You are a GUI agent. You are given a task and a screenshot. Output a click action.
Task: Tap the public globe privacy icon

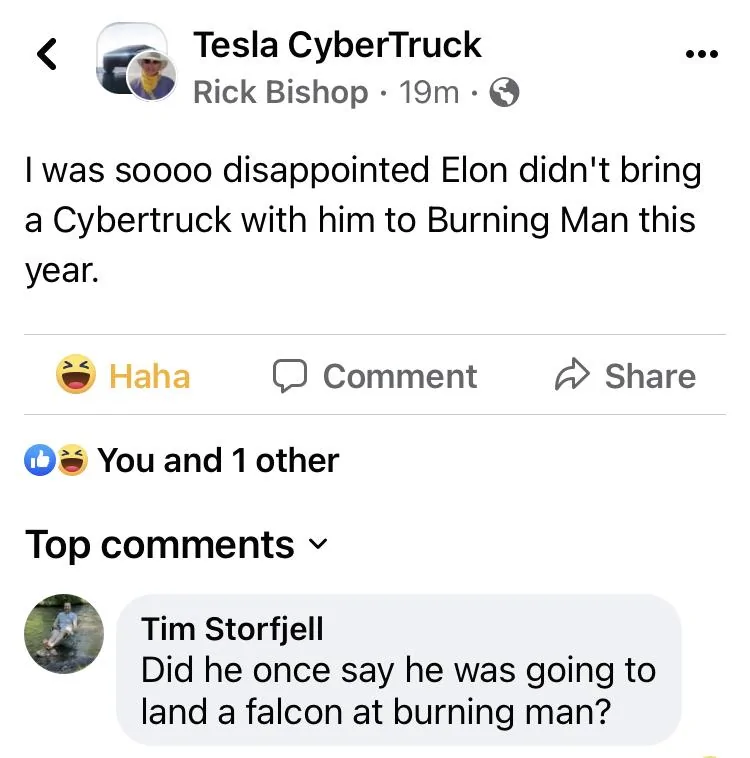(x=506, y=93)
